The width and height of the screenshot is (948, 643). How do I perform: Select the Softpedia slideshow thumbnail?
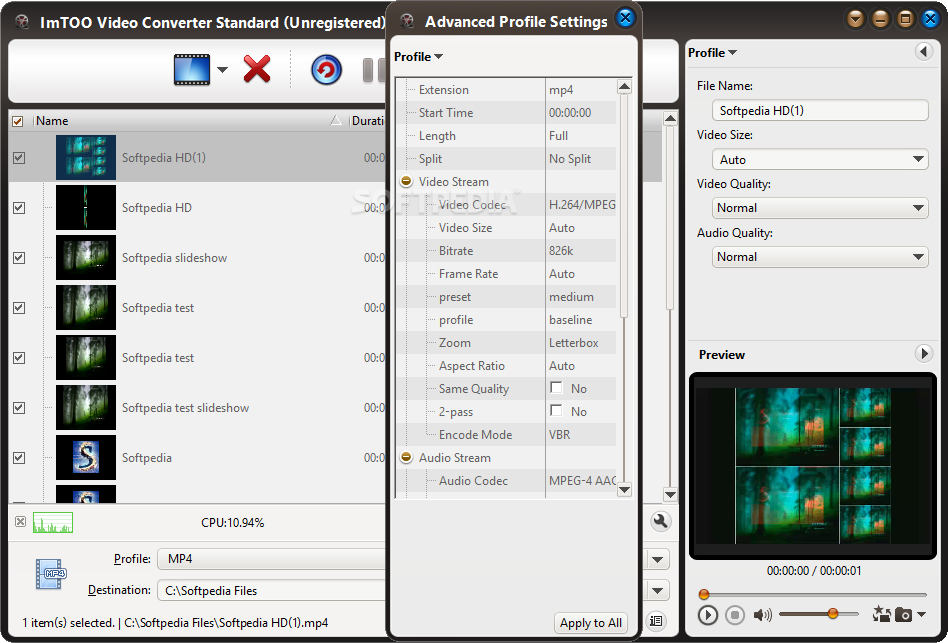86,258
